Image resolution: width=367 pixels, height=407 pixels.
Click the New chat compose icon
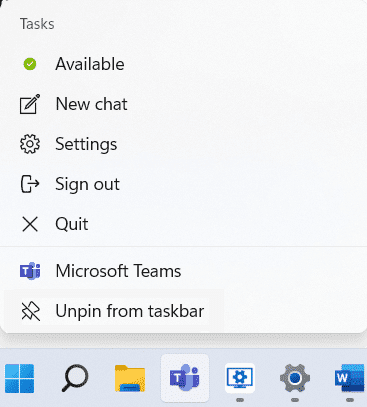click(x=30, y=104)
